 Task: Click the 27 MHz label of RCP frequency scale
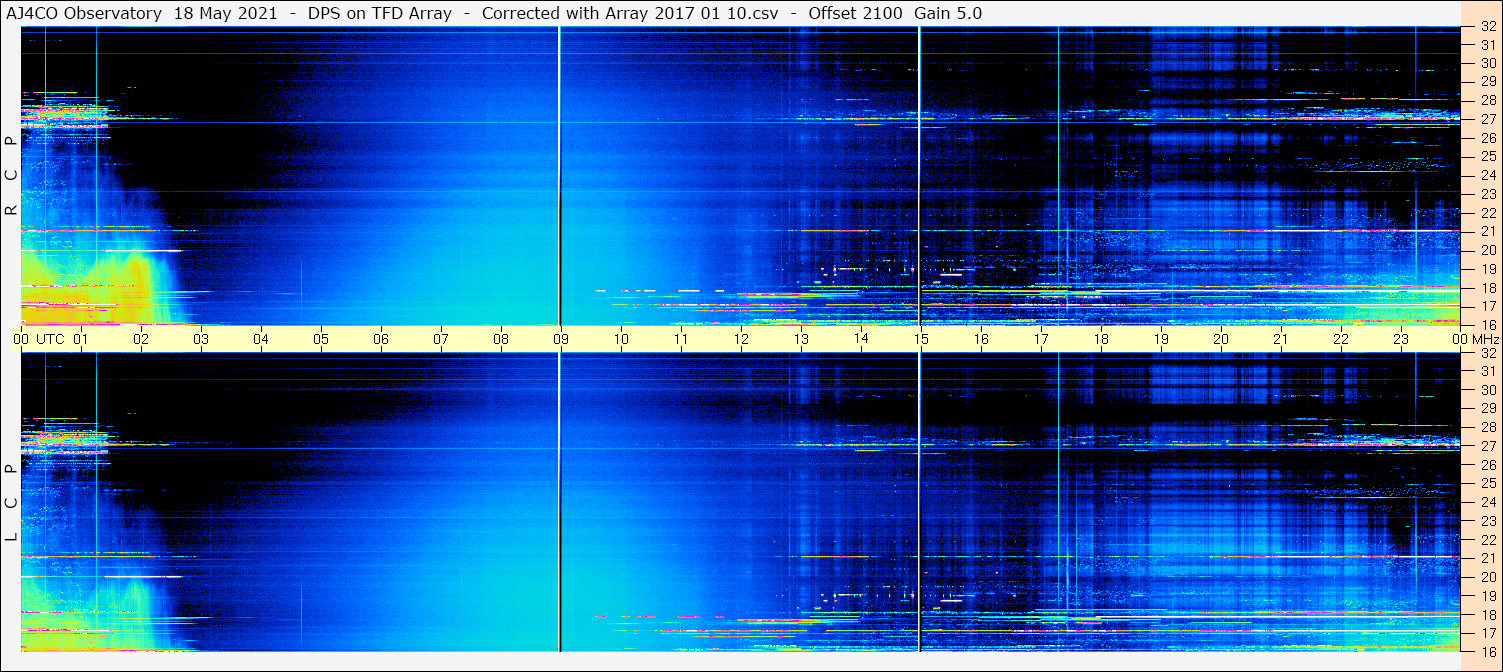click(1487, 119)
